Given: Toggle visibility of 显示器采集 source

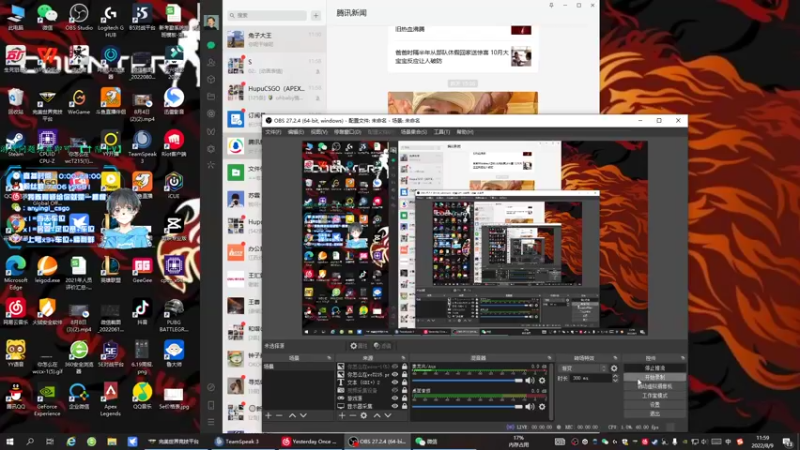Looking at the screenshot, I should [x=395, y=406].
